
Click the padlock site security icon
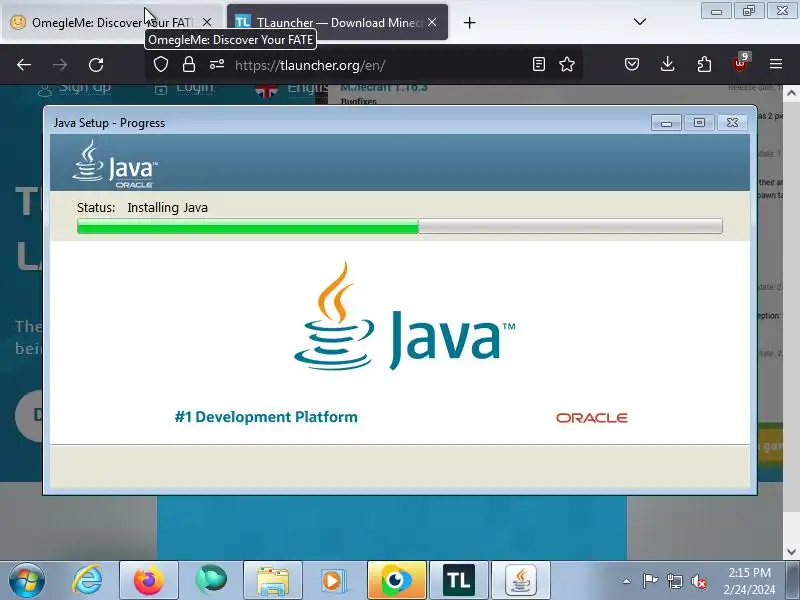[x=189, y=64]
